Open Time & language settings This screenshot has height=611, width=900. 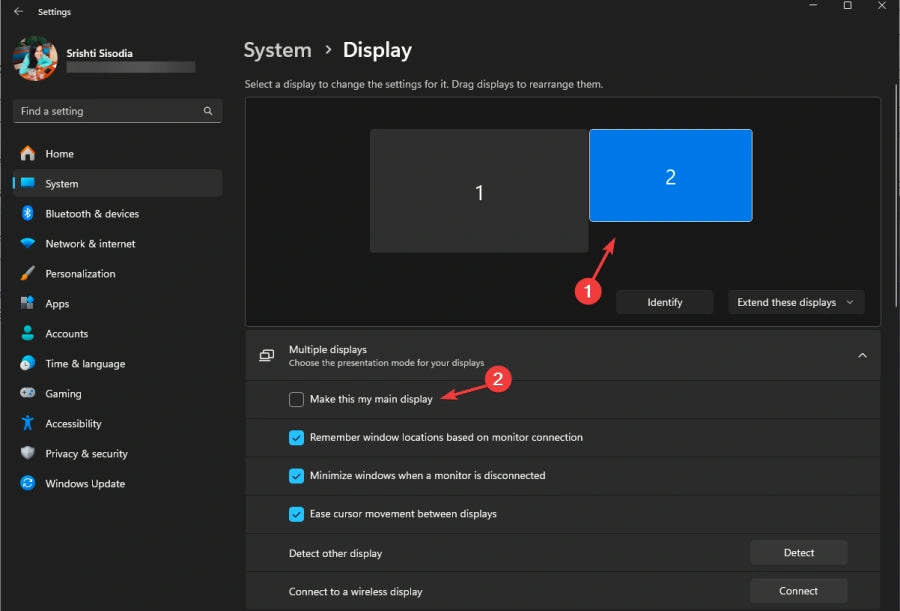coord(84,364)
